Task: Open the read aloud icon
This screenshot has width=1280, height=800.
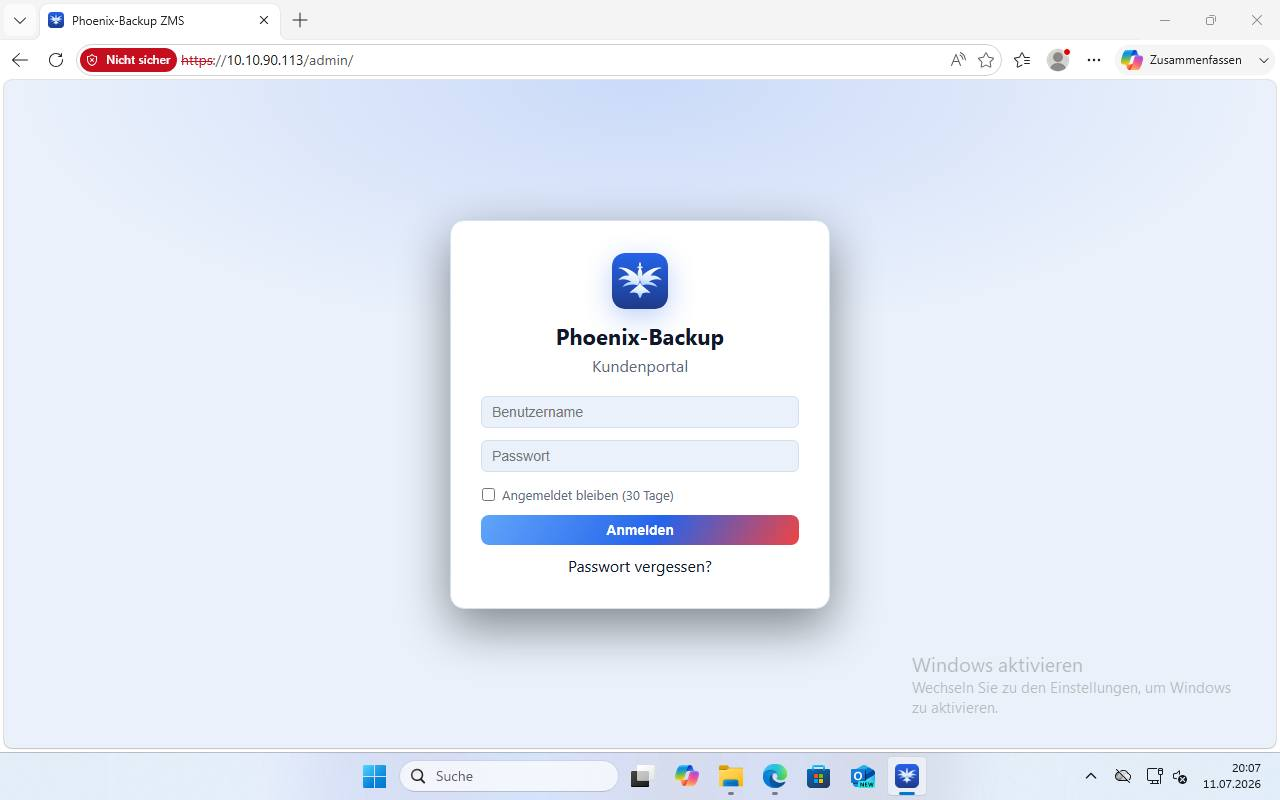Action: coord(958,60)
